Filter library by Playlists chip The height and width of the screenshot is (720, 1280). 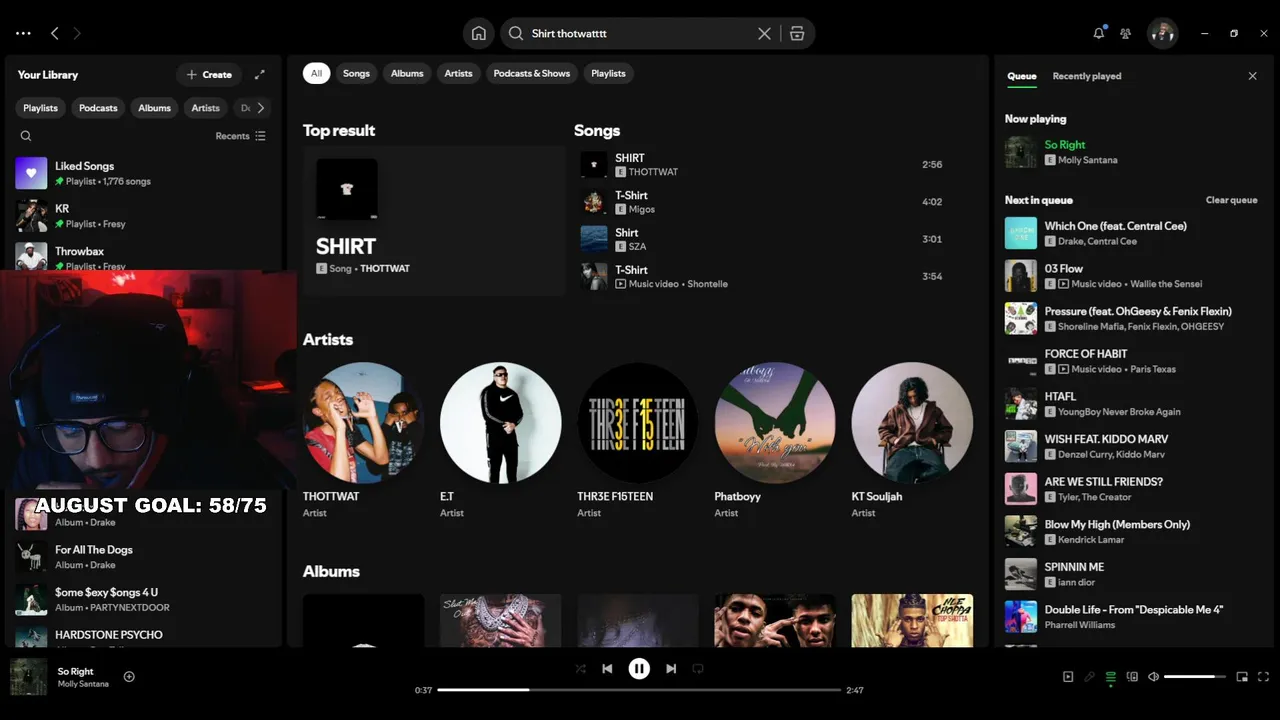[41, 108]
